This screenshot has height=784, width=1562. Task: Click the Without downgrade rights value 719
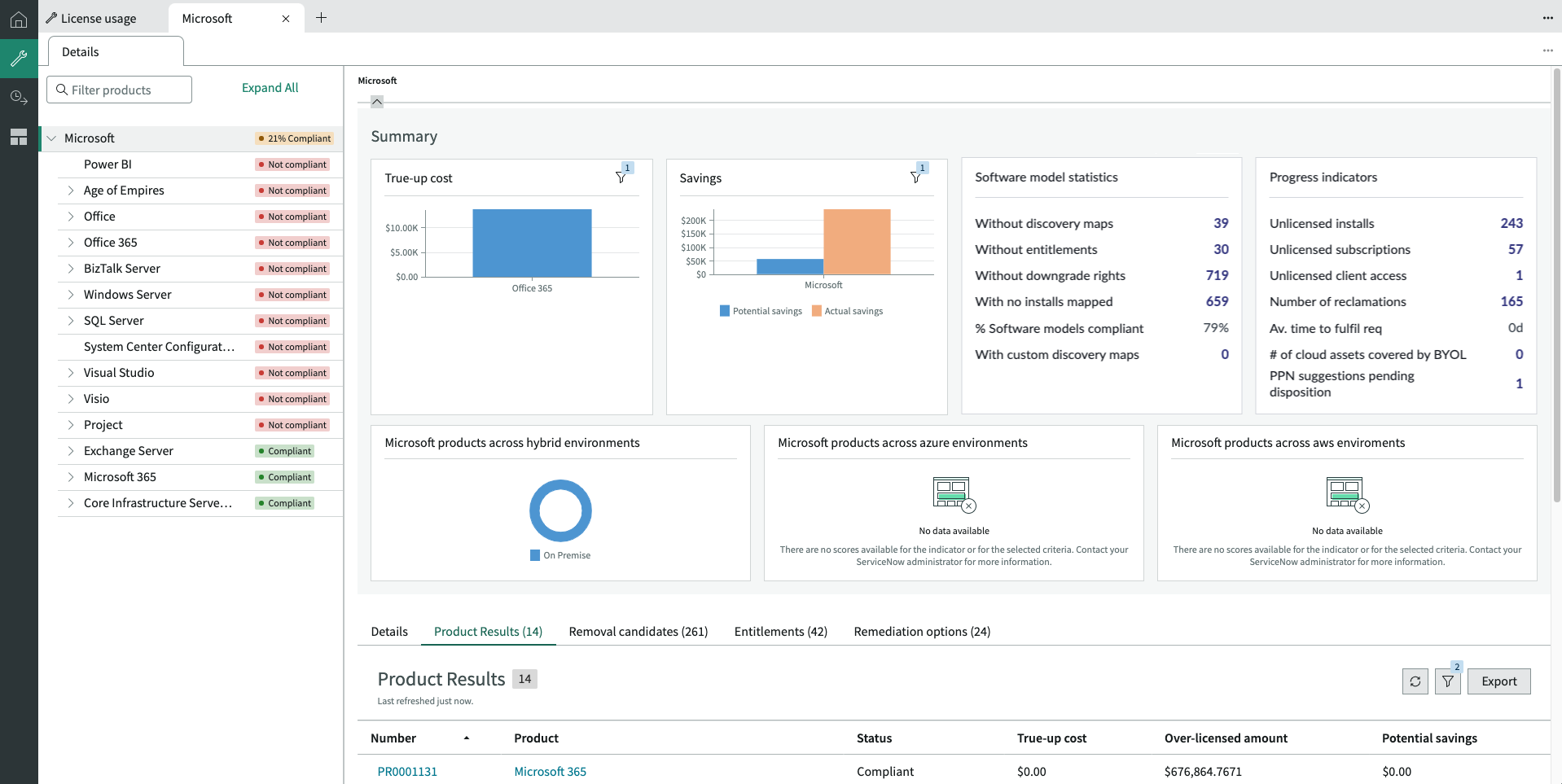[1217, 275]
